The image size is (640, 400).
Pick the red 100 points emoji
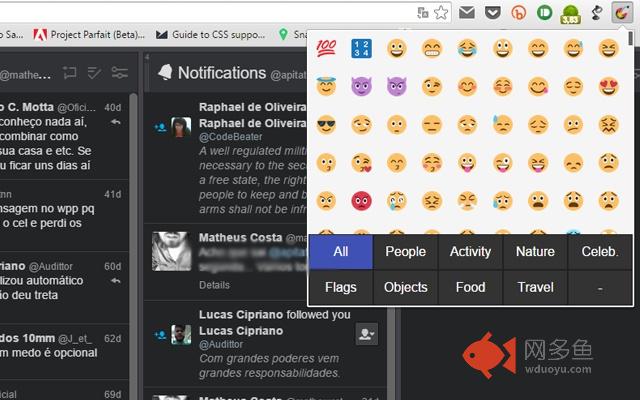click(x=325, y=48)
